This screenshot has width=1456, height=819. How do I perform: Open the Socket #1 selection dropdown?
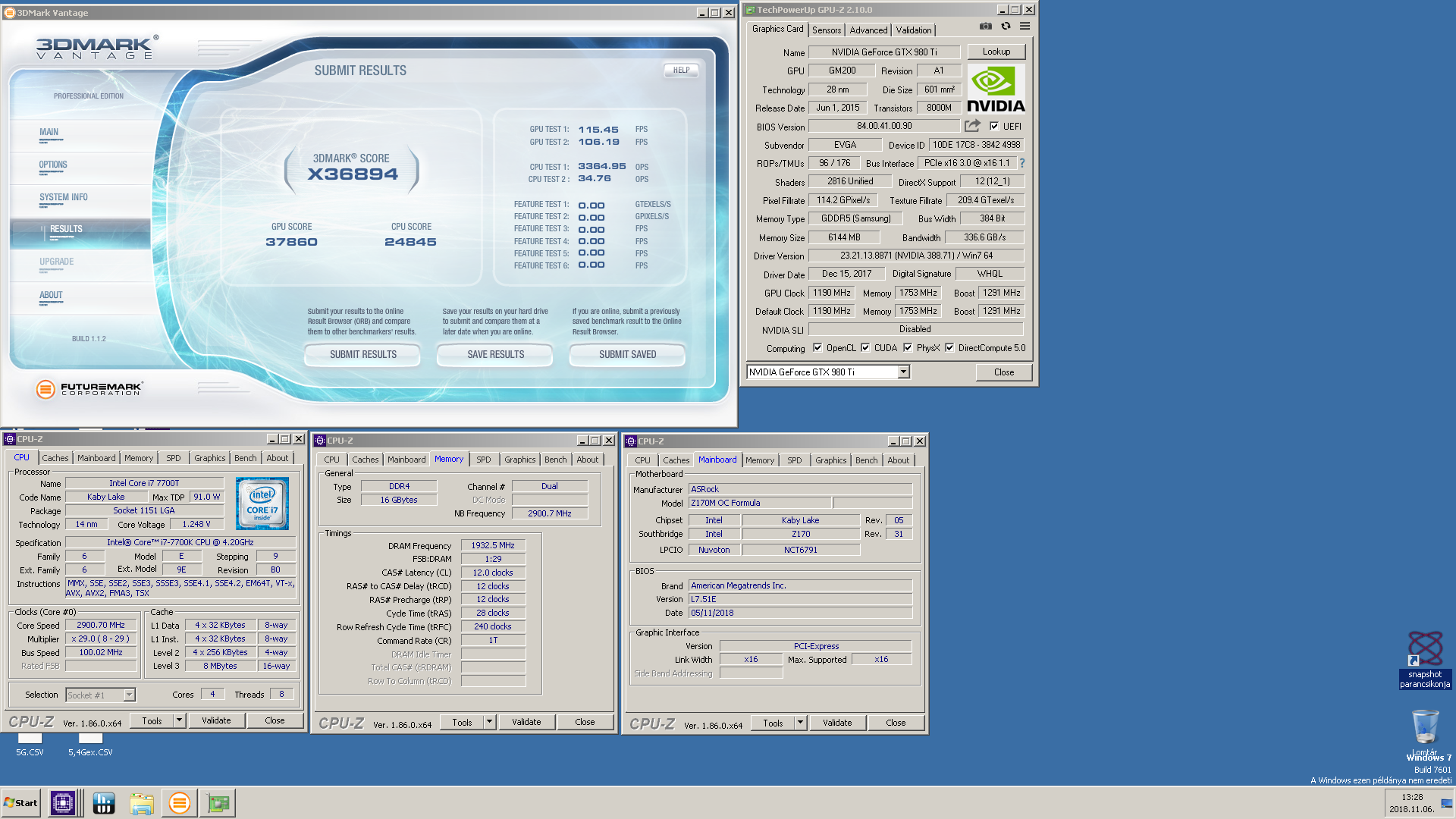[x=129, y=695]
